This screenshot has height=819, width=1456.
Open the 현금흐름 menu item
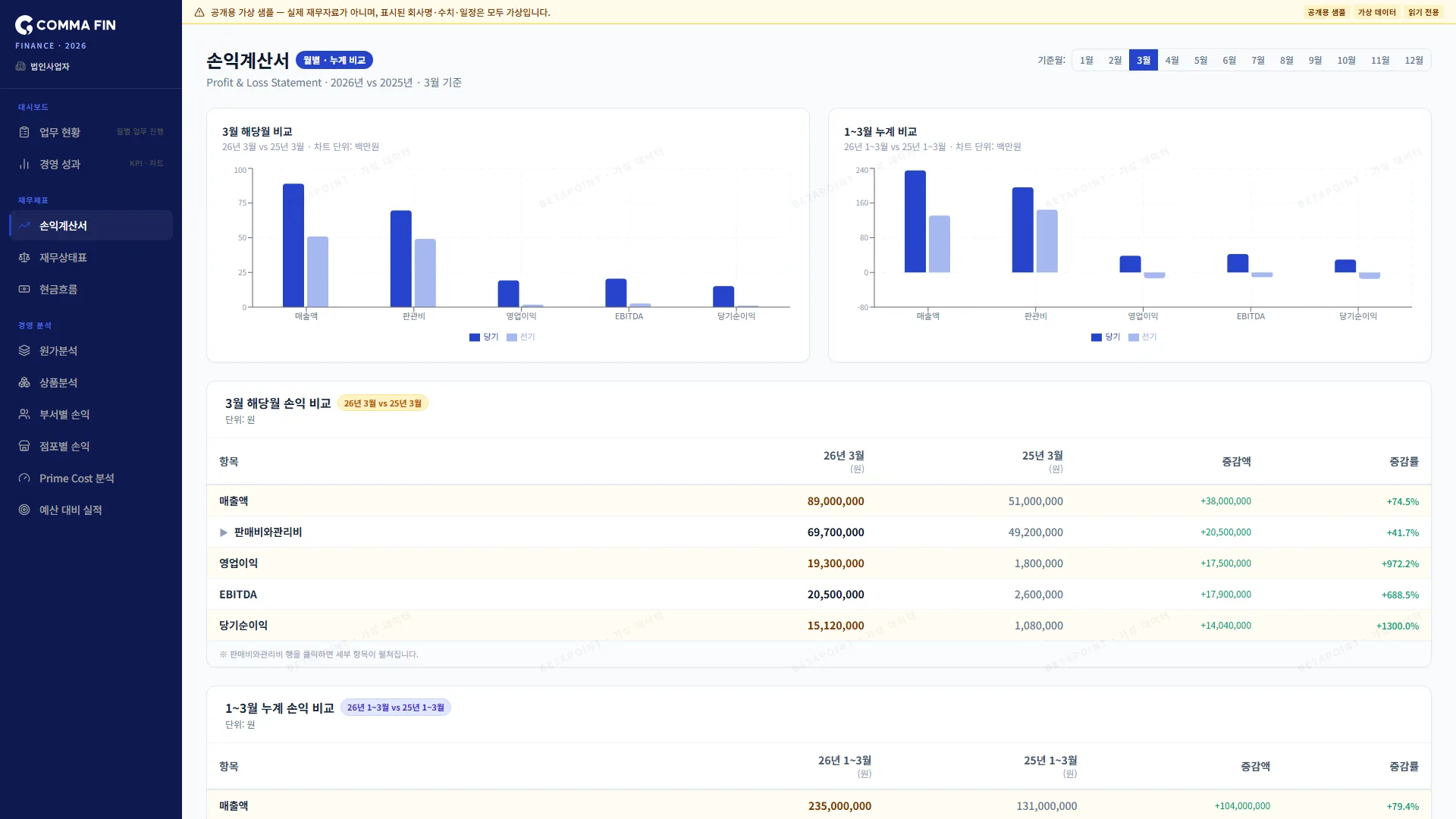click(91, 289)
